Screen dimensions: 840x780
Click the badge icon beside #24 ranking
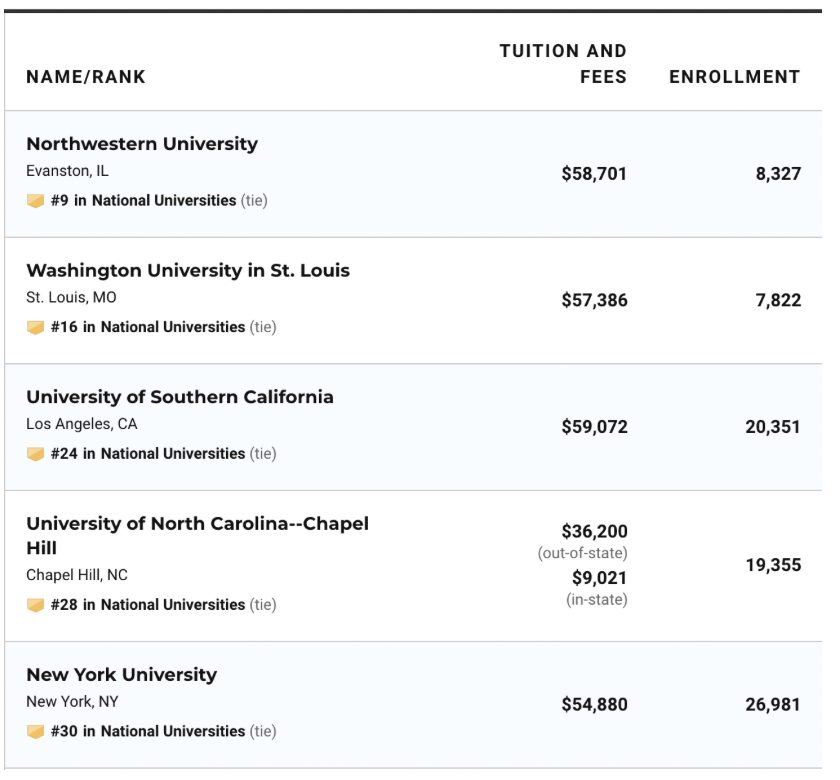(35, 454)
